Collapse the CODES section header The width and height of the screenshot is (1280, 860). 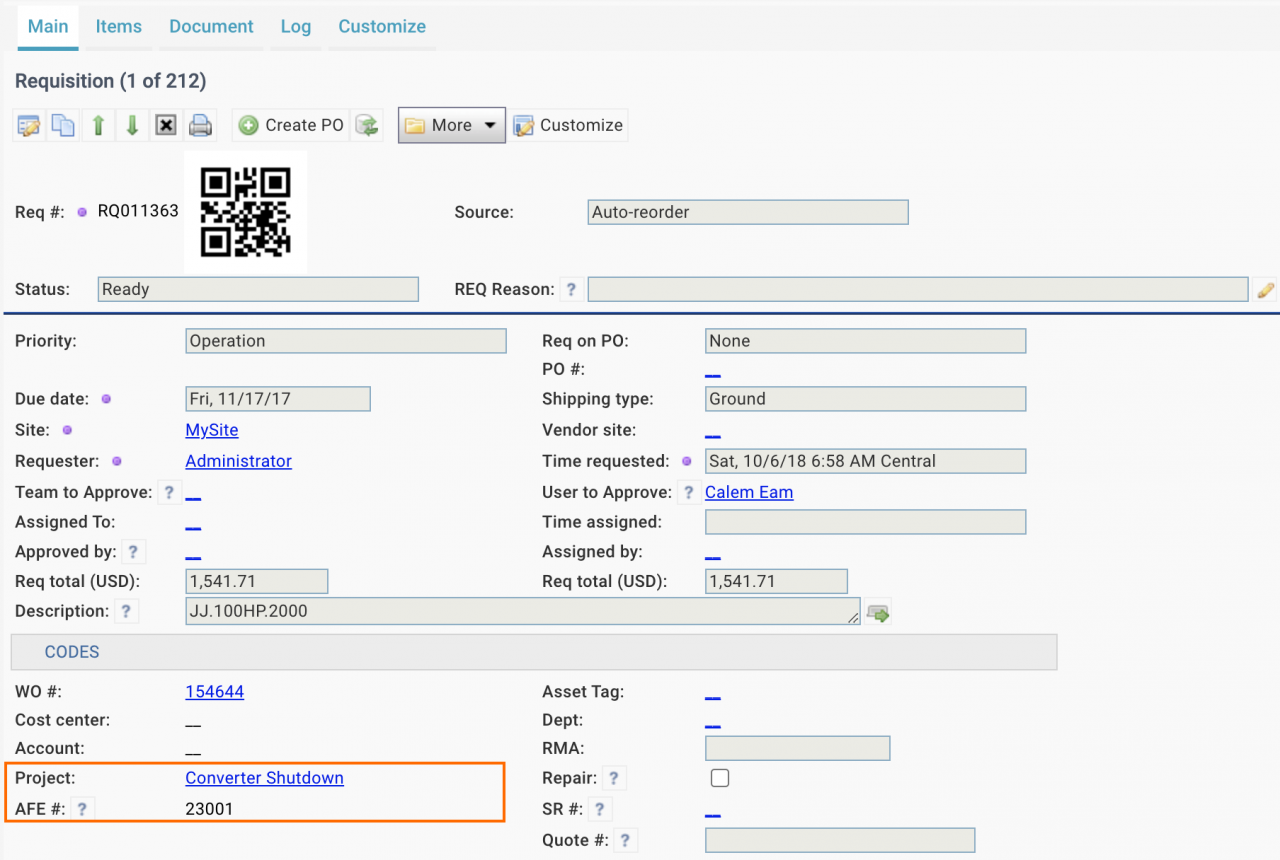tap(534, 652)
